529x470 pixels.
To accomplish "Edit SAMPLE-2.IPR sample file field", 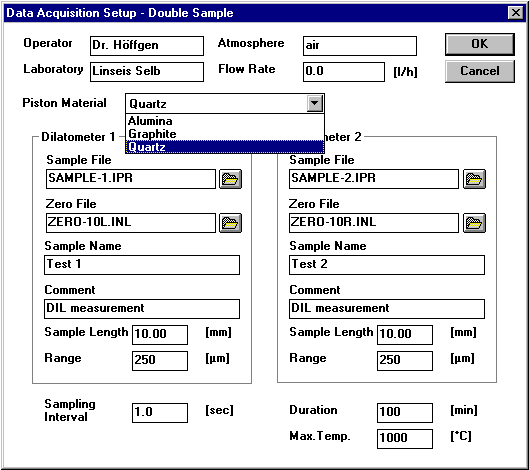I will (374, 179).
